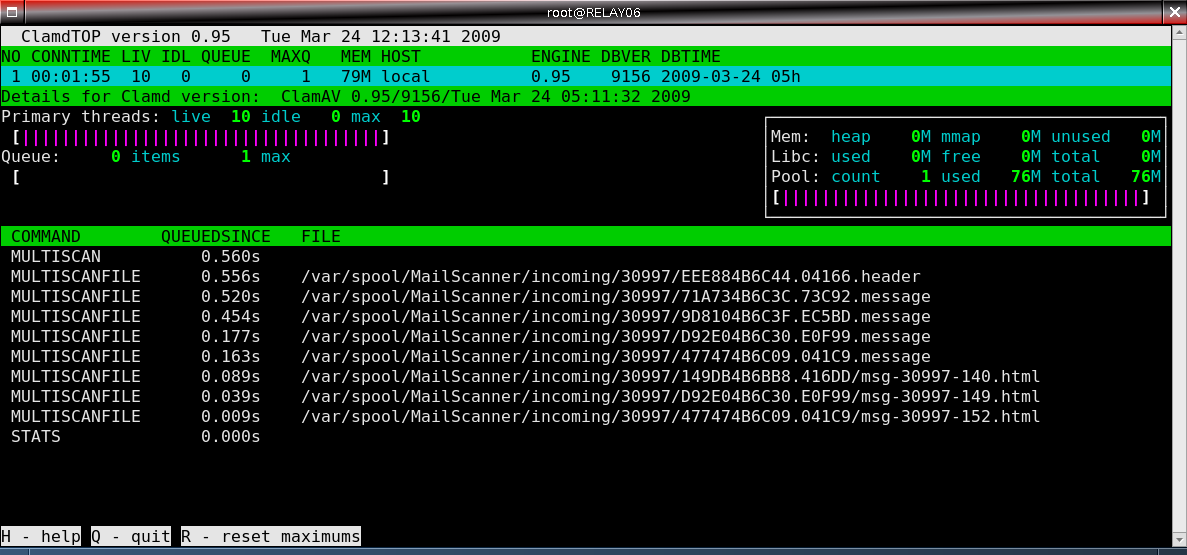Click the 0.089s queued time value
This screenshot has width=1187, height=555.
pyautogui.click(x=231, y=376)
